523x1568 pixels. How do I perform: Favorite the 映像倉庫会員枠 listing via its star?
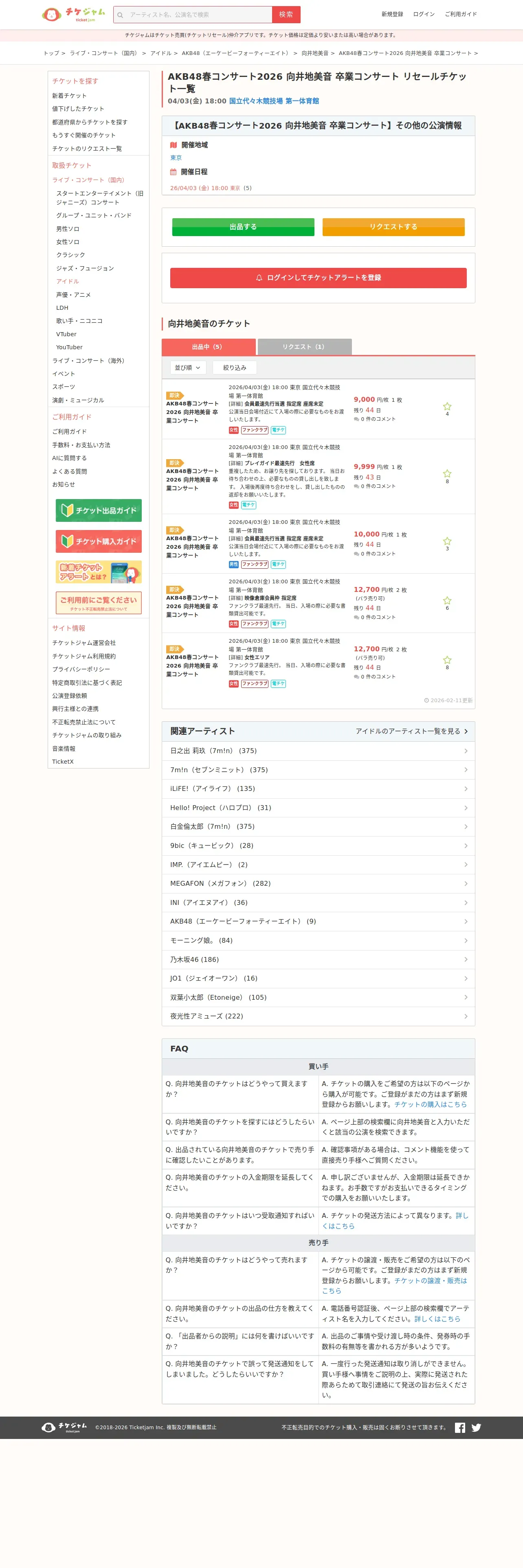447,600
